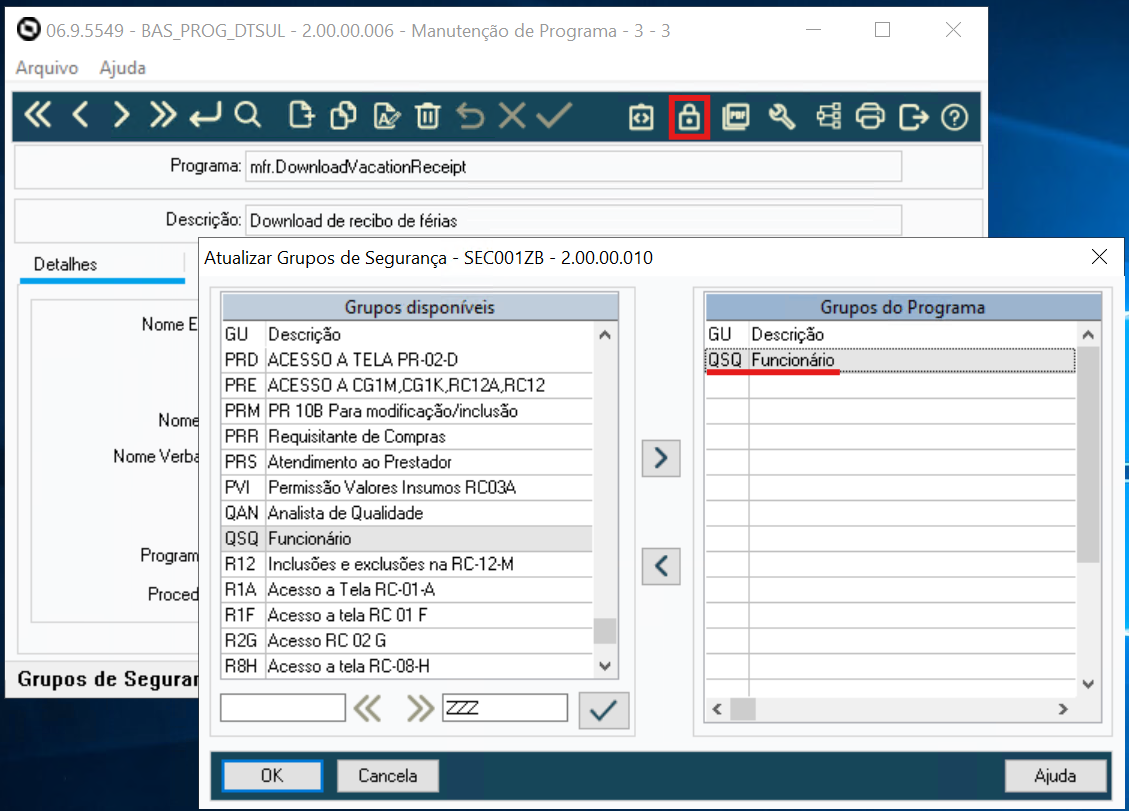1129x811 pixels.
Task: Open the code clipboard toolbar icon
Action: pyautogui.click(x=641, y=117)
